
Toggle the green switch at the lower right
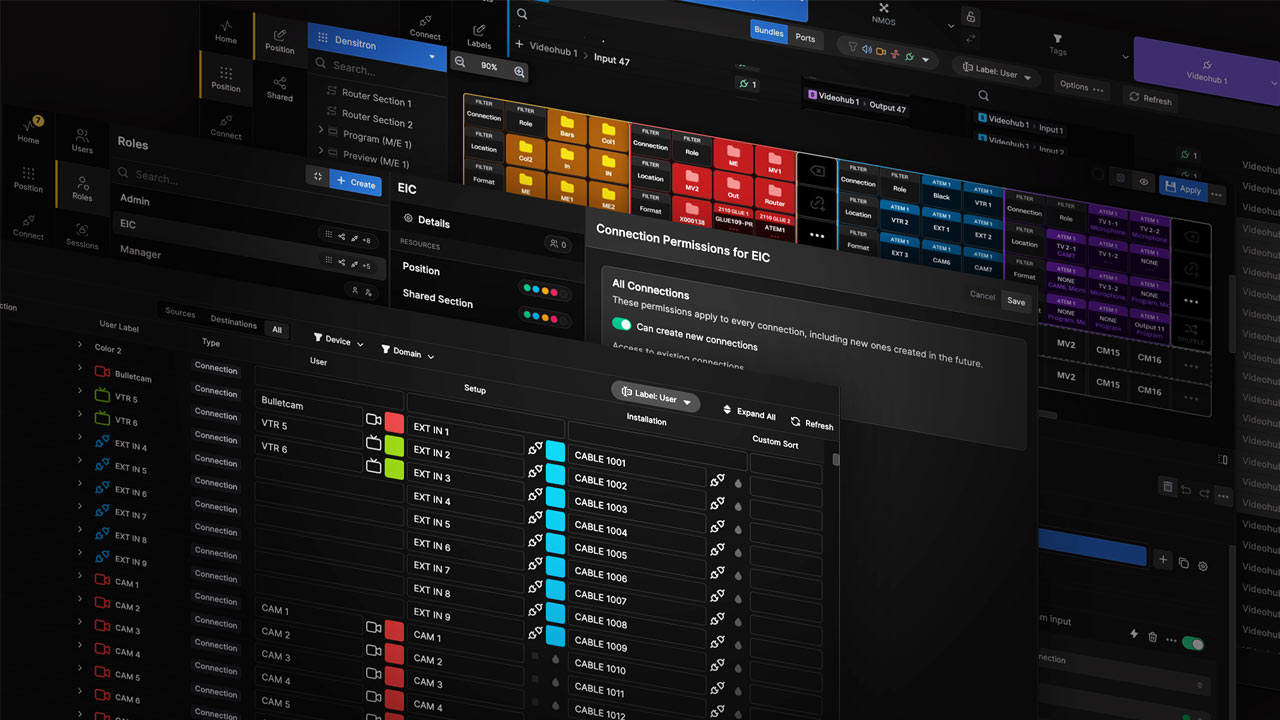click(1193, 643)
